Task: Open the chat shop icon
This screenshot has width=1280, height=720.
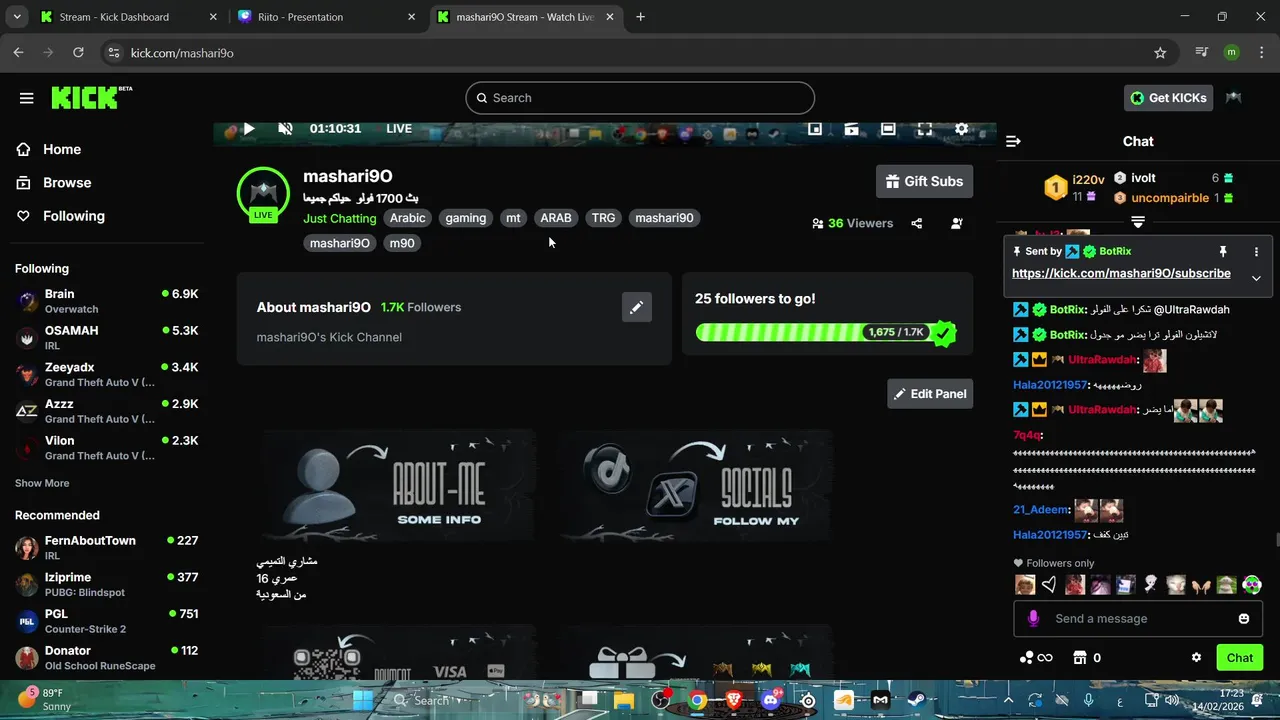Action: point(1079,658)
